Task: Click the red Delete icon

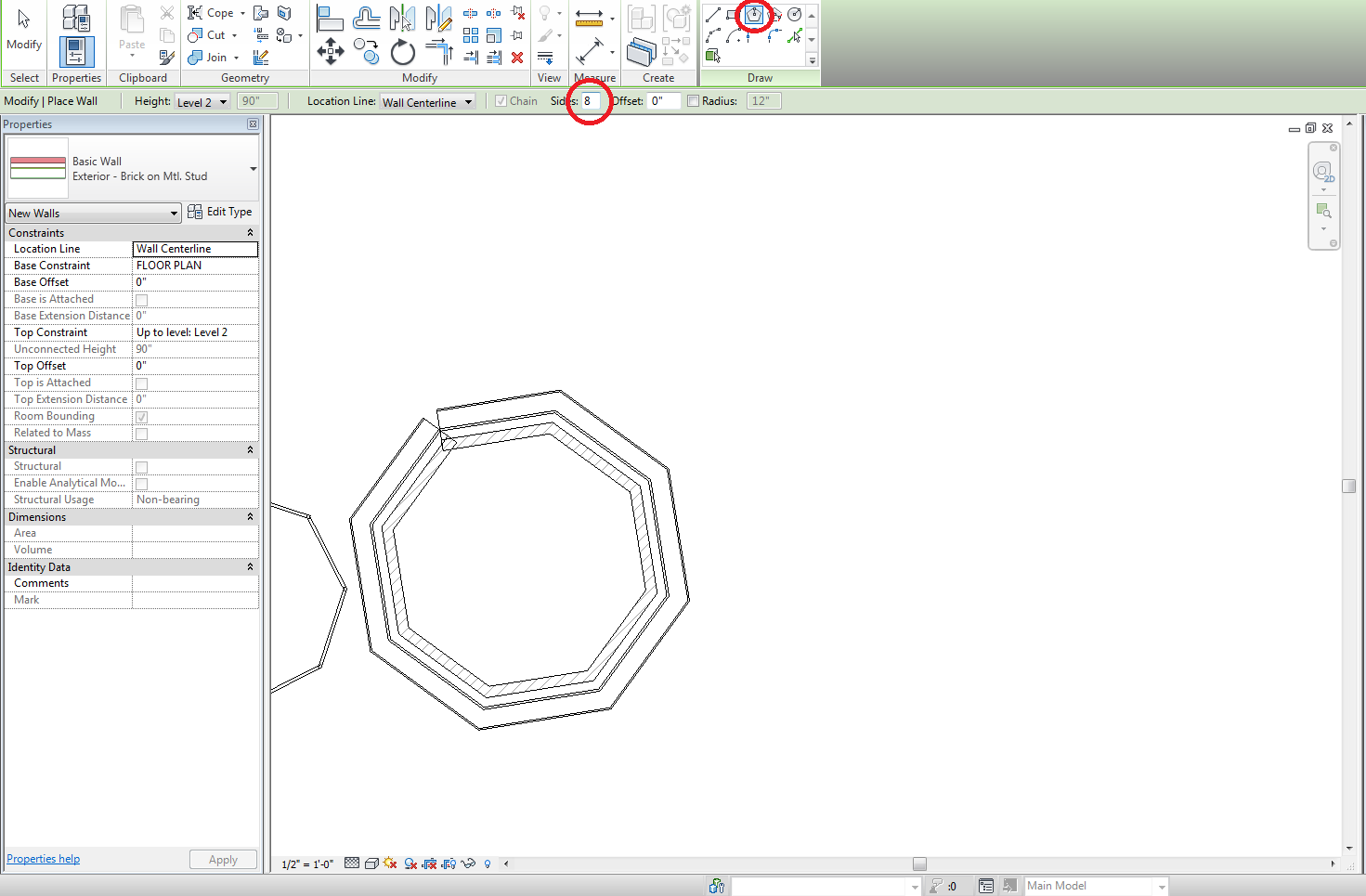Action: (x=517, y=58)
